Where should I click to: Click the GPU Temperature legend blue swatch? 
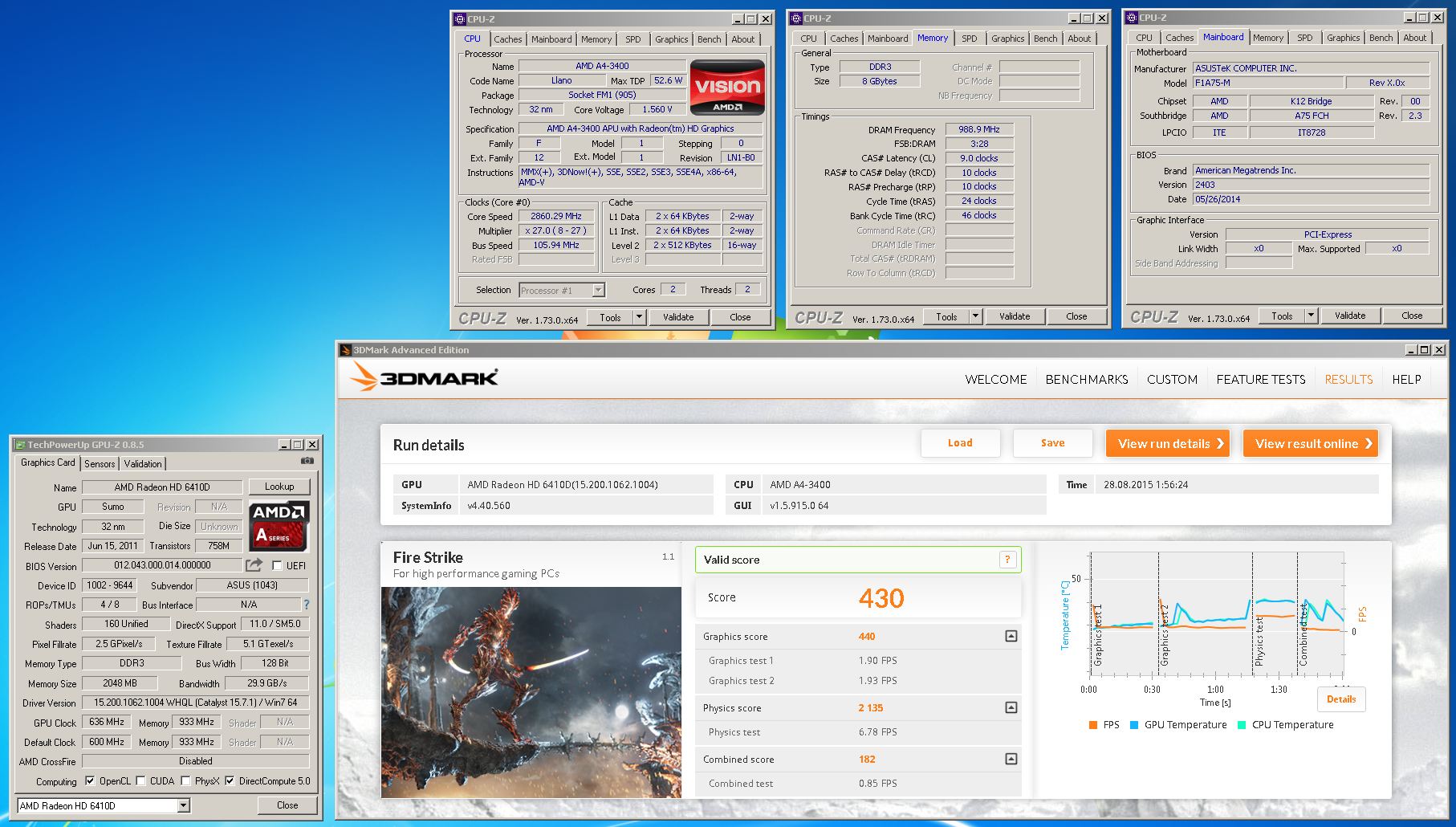click(1134, 724)
